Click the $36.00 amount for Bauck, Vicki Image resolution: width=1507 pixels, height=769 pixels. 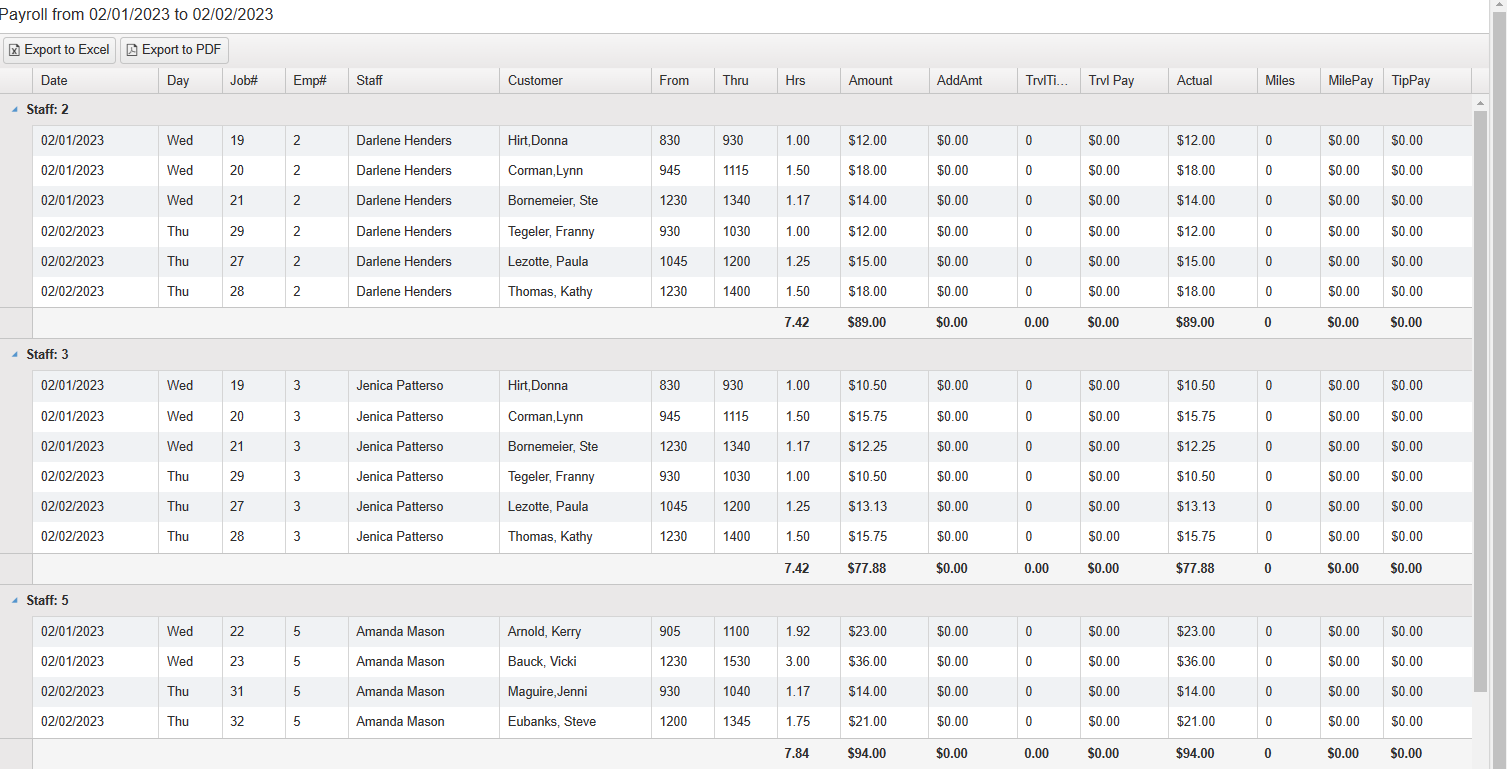[x=867, y=662]
